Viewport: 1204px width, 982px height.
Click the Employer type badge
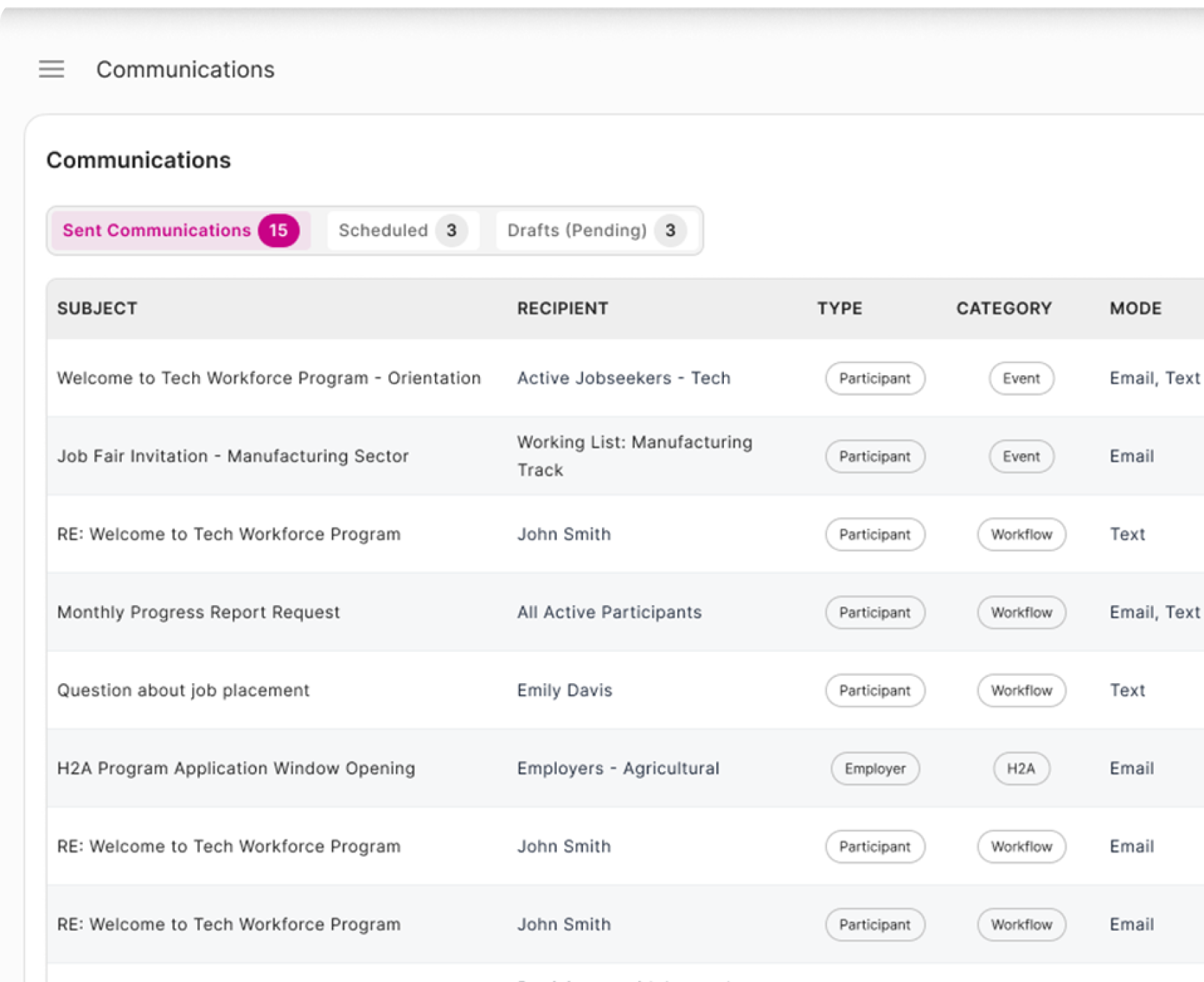[875, 769]
